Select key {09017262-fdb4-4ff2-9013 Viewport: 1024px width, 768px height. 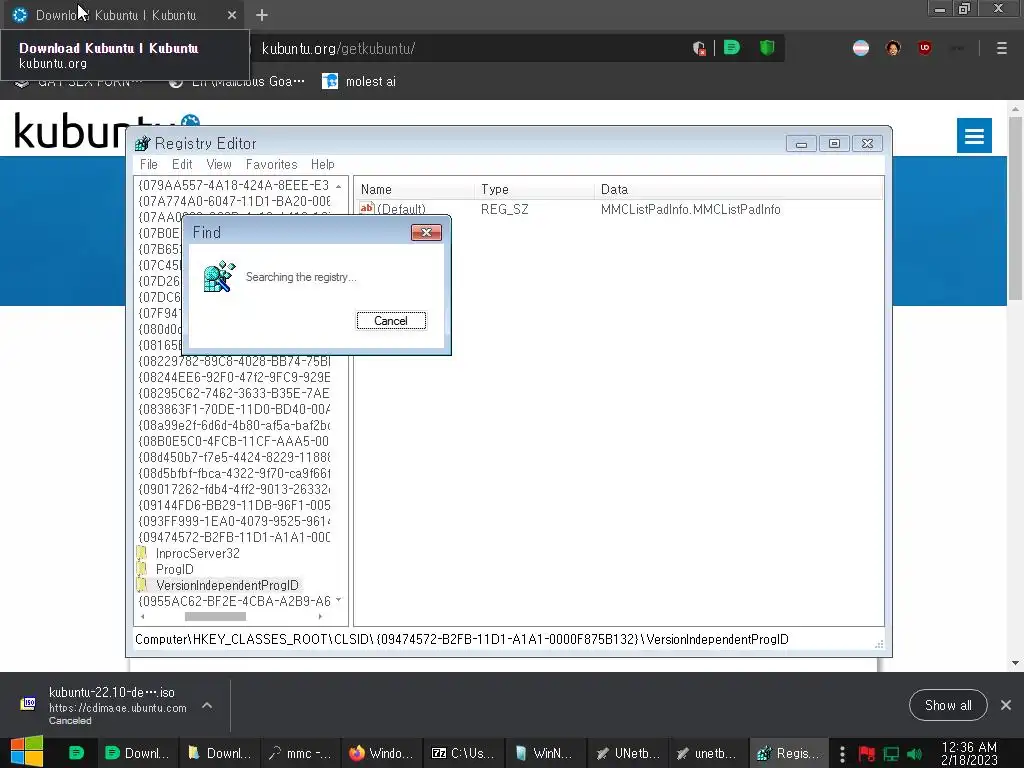click(234, 489)
